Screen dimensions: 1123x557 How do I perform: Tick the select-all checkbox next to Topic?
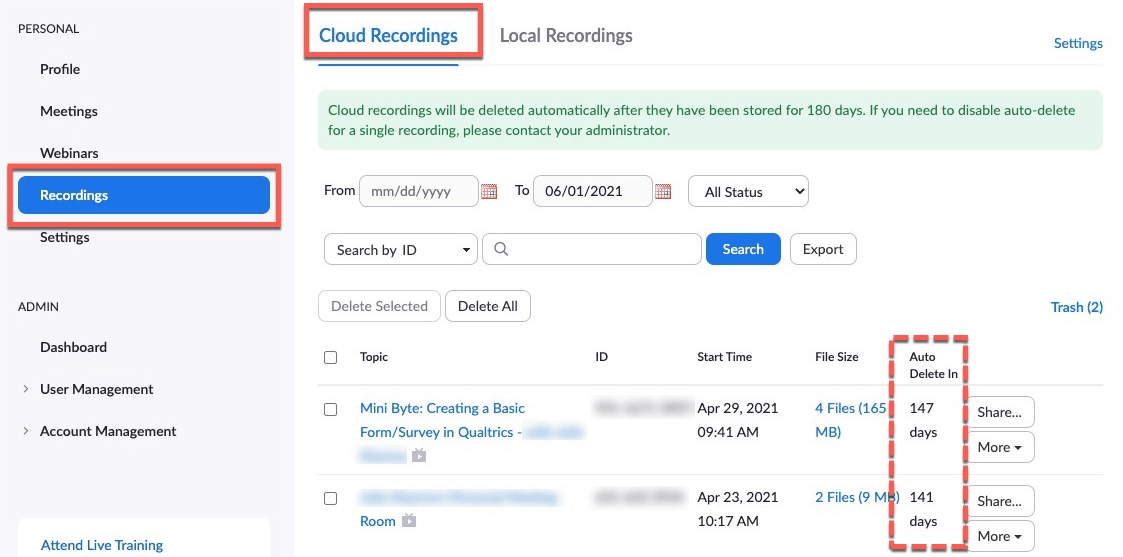[330, 357]
